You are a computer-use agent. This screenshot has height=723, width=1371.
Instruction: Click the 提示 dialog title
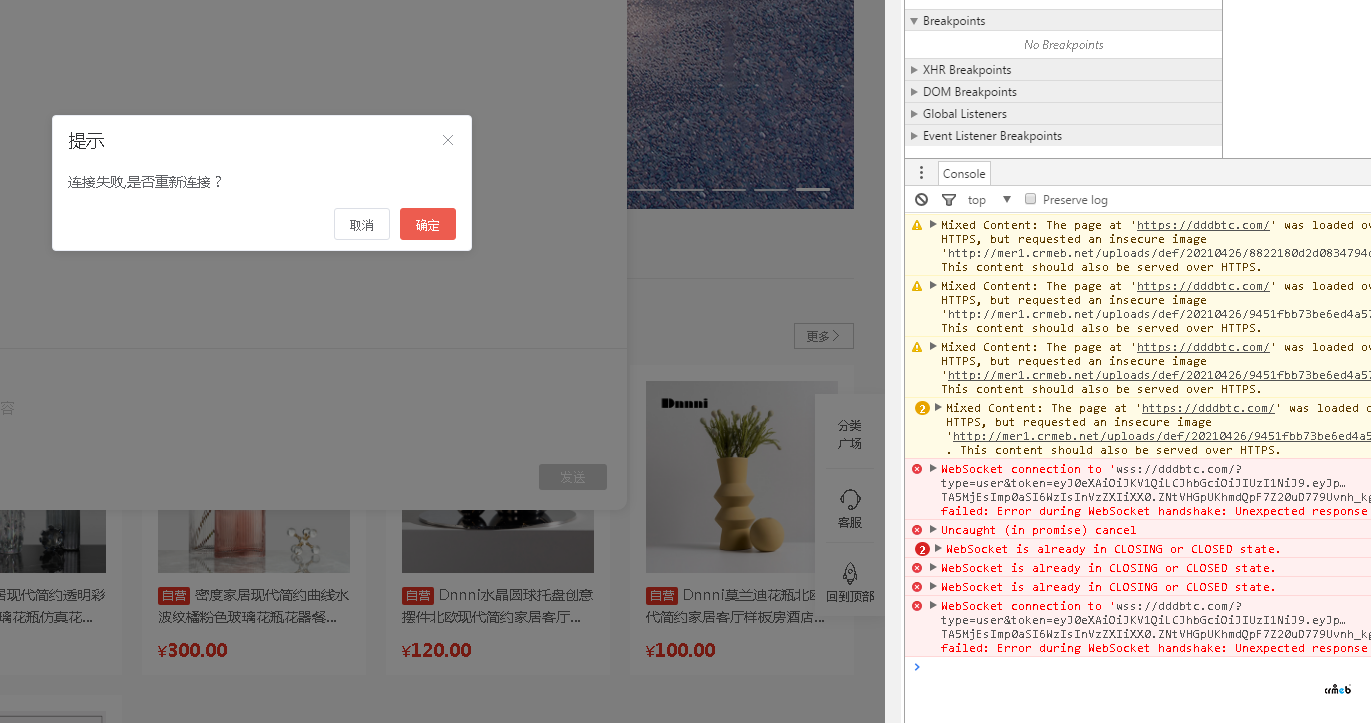click(x=86, y=141)
